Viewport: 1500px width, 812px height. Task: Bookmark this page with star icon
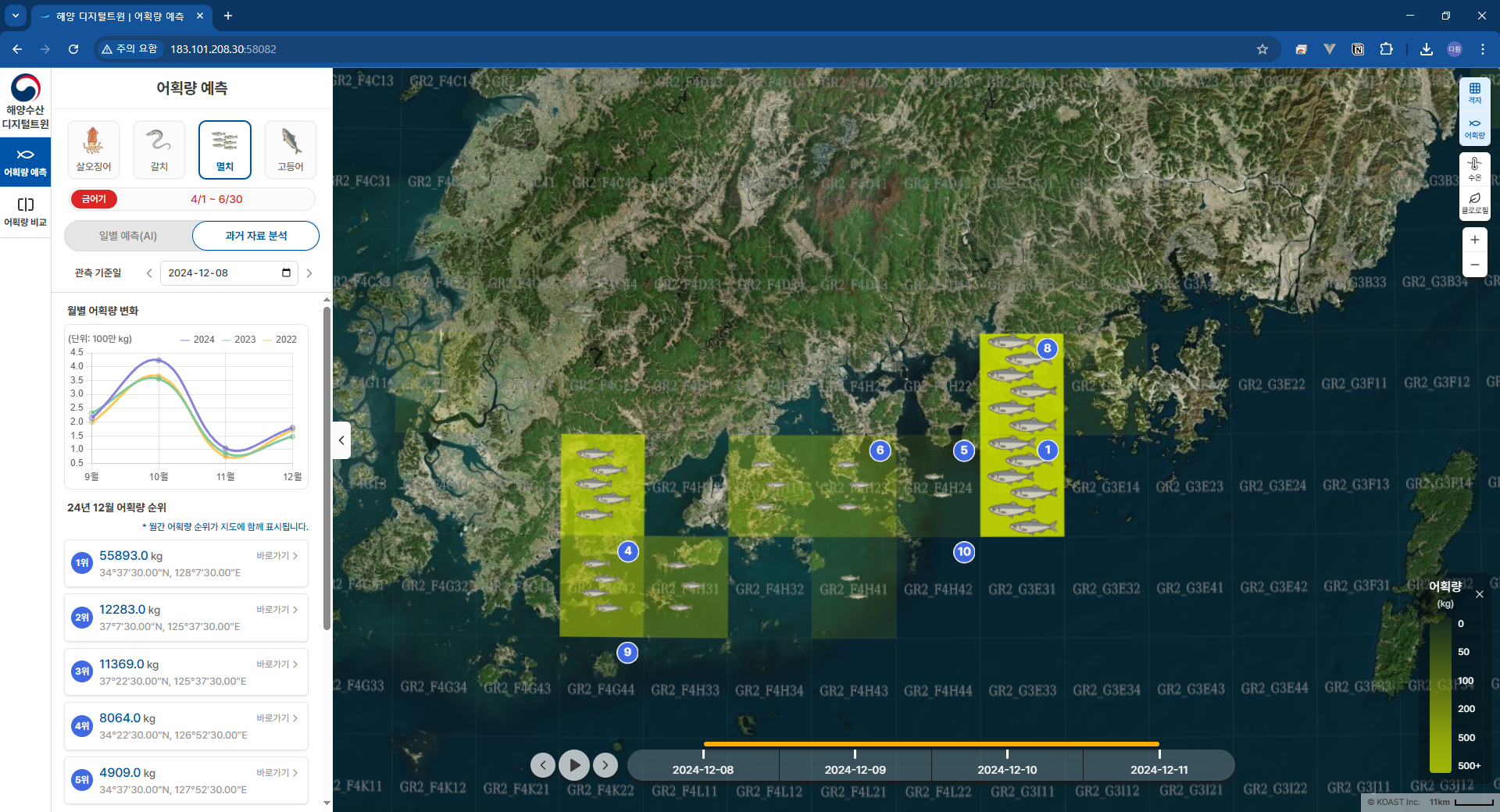(x=1262, y=49)
